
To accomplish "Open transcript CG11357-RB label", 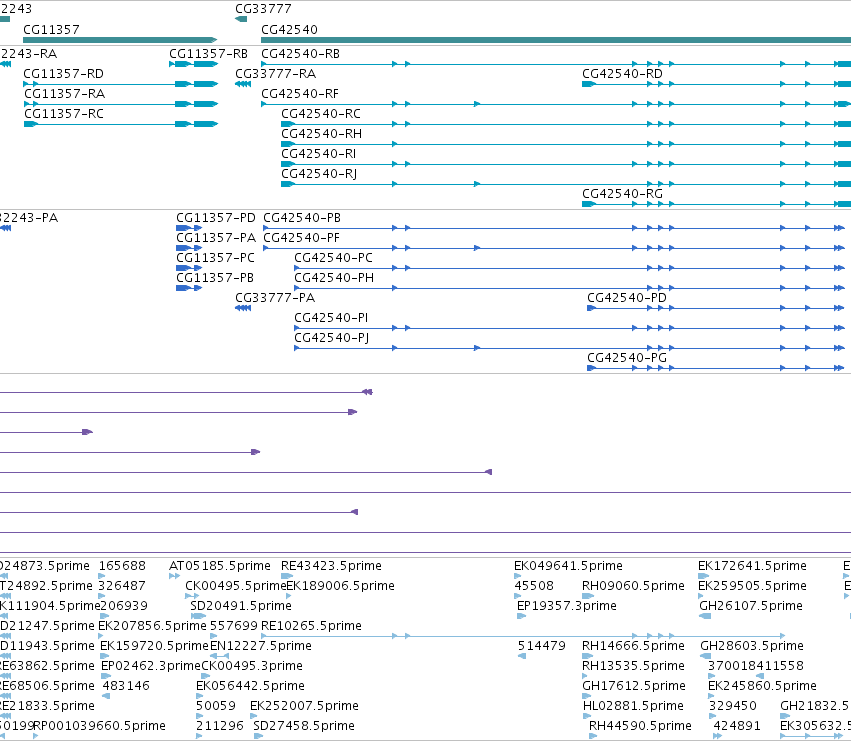I will click(208, 54).
